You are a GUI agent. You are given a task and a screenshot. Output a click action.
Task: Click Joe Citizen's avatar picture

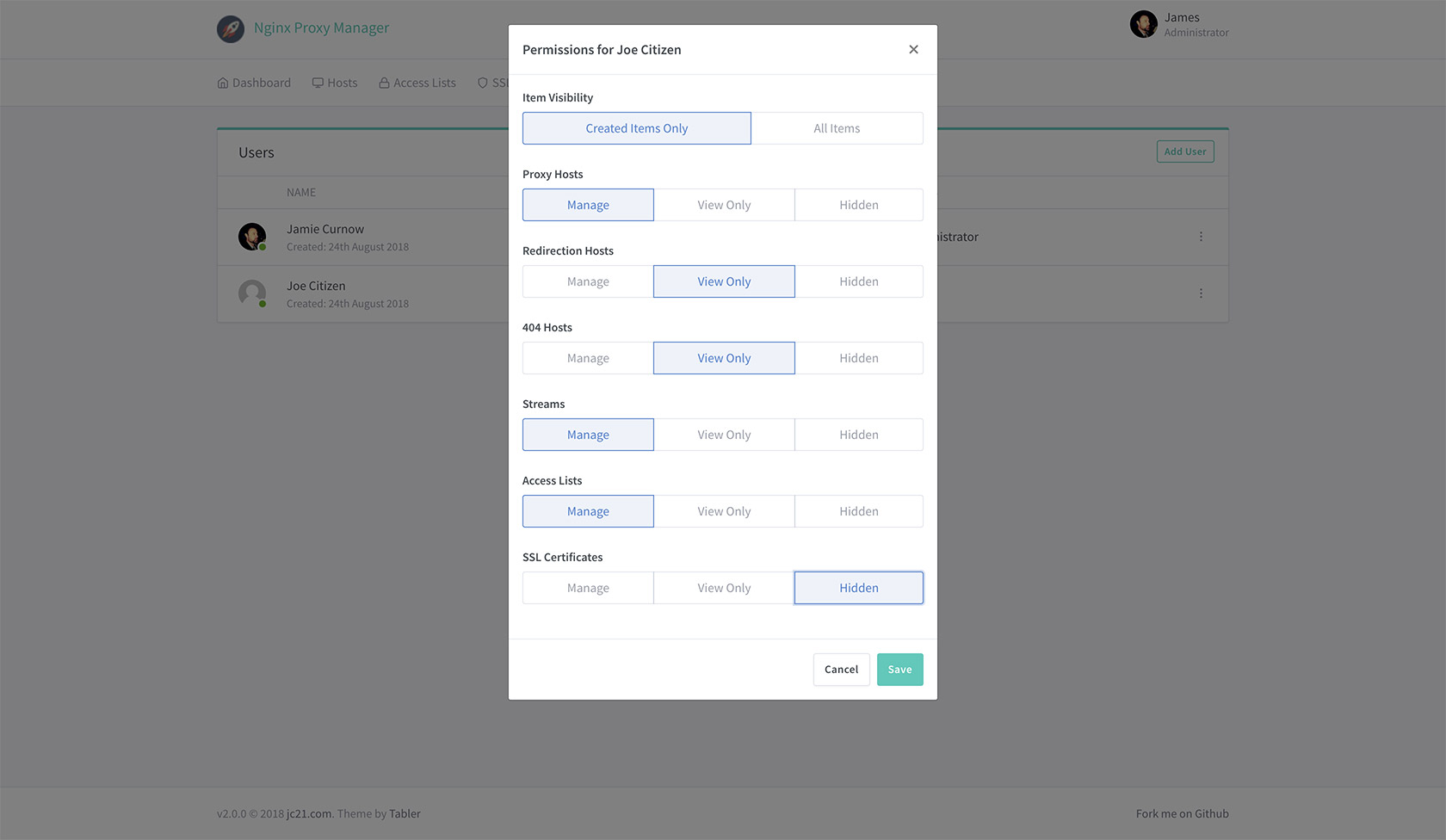point(251,293)
